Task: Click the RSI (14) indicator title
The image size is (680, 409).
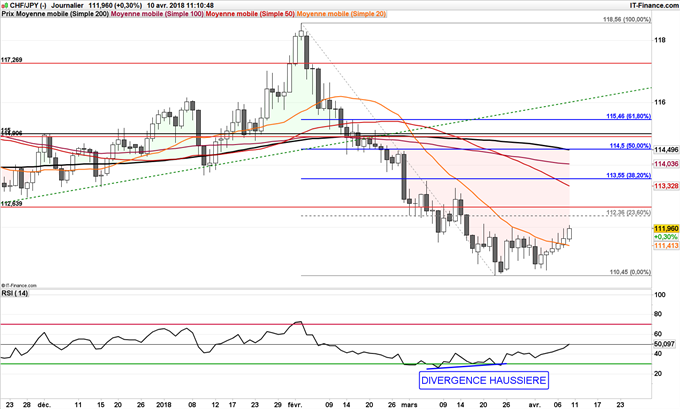Action: point(15,294)
